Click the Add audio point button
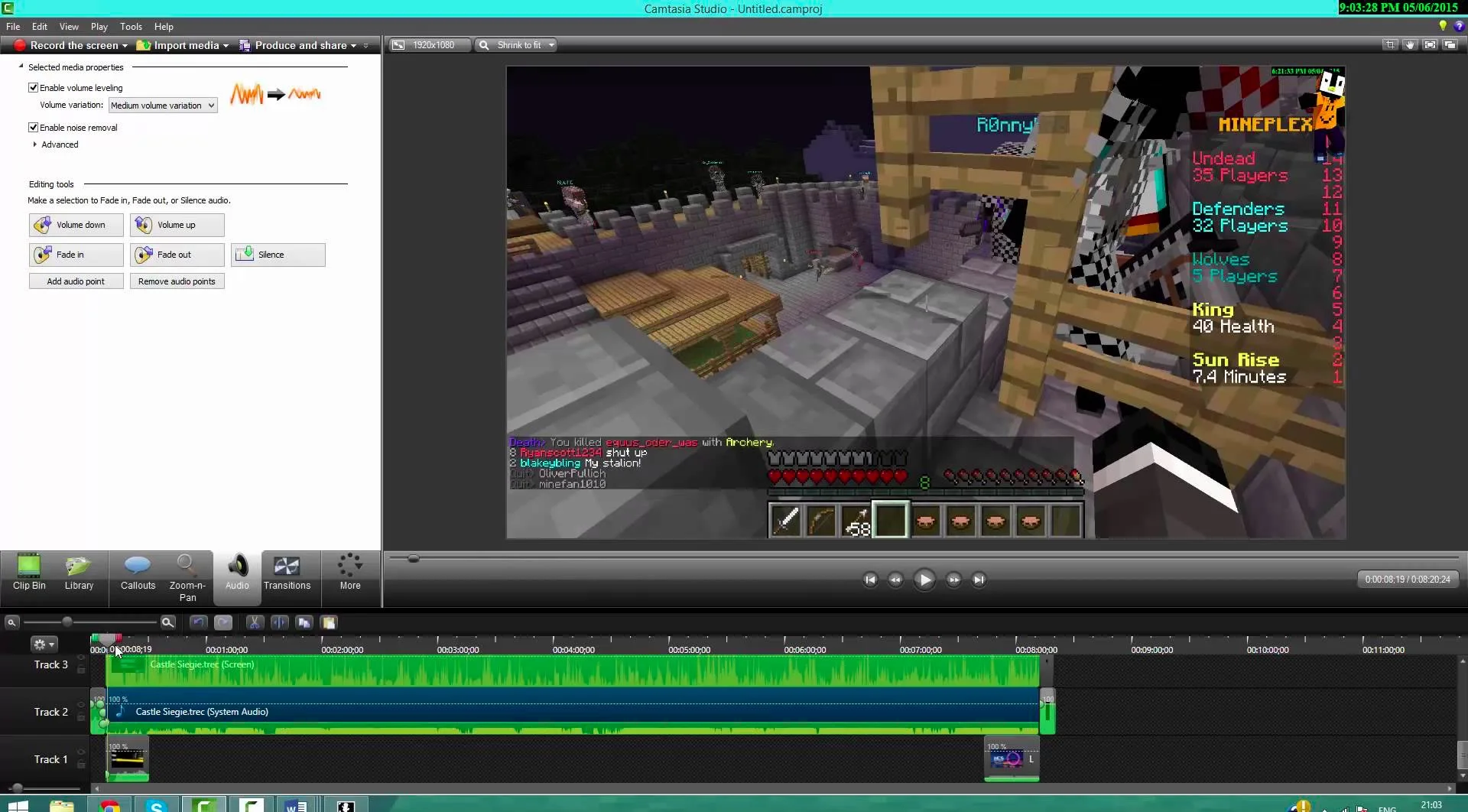 click(76, 281)
